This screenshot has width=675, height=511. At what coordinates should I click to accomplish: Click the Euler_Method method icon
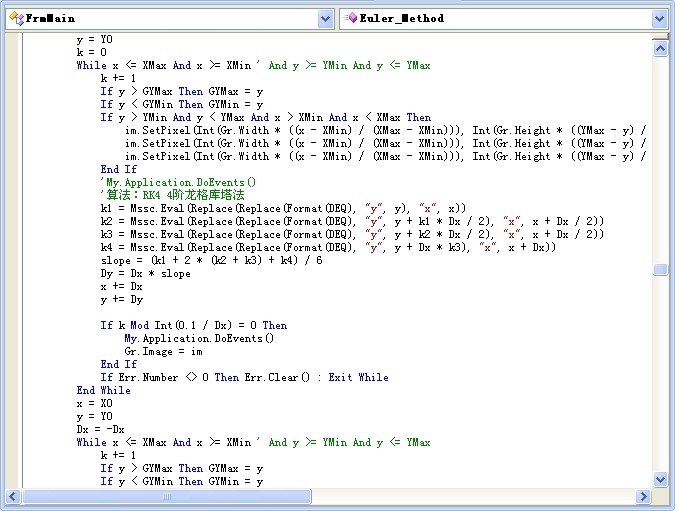pos(351,18)
